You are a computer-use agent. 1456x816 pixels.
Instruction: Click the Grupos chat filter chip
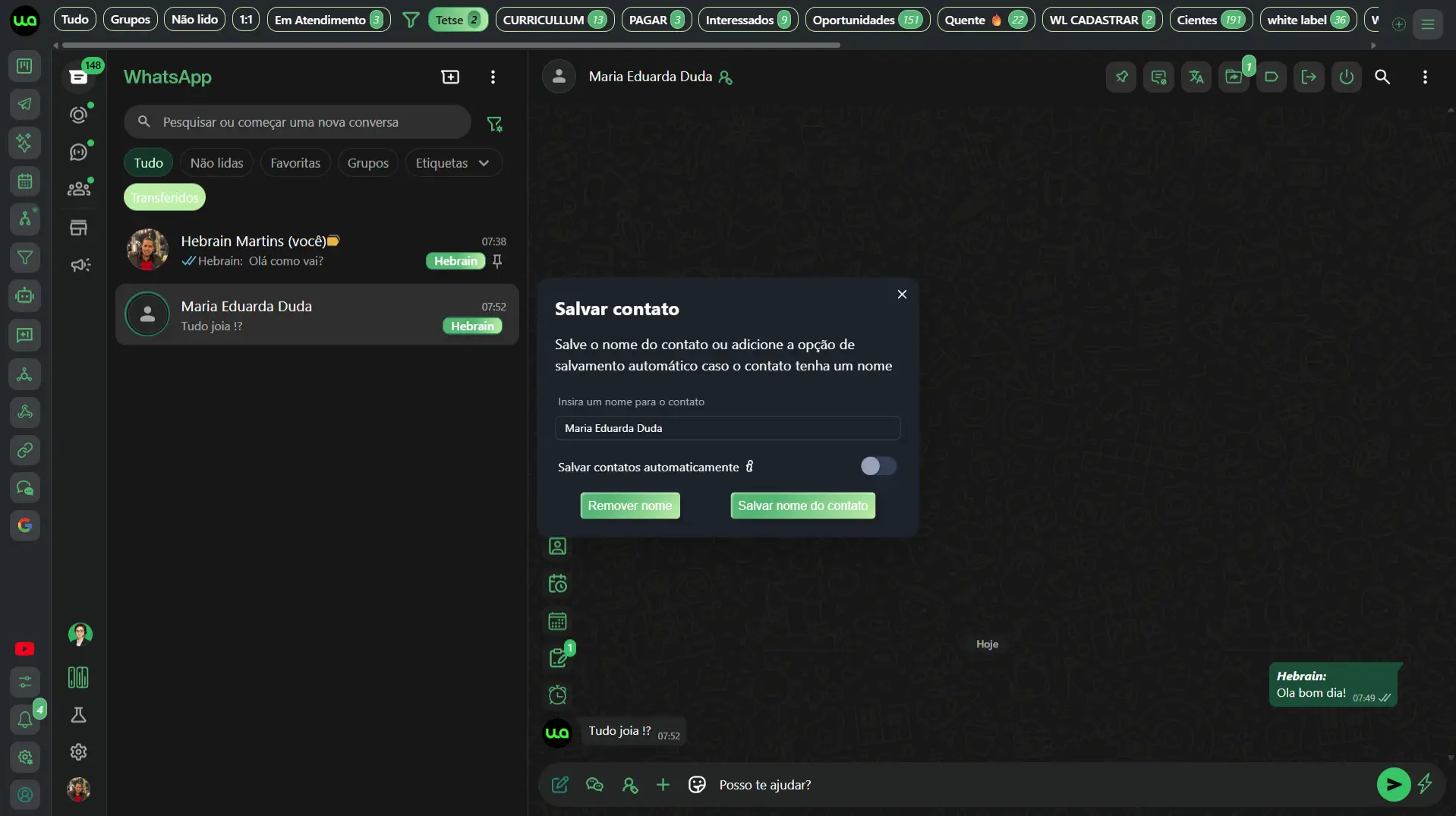coord(367,163)
